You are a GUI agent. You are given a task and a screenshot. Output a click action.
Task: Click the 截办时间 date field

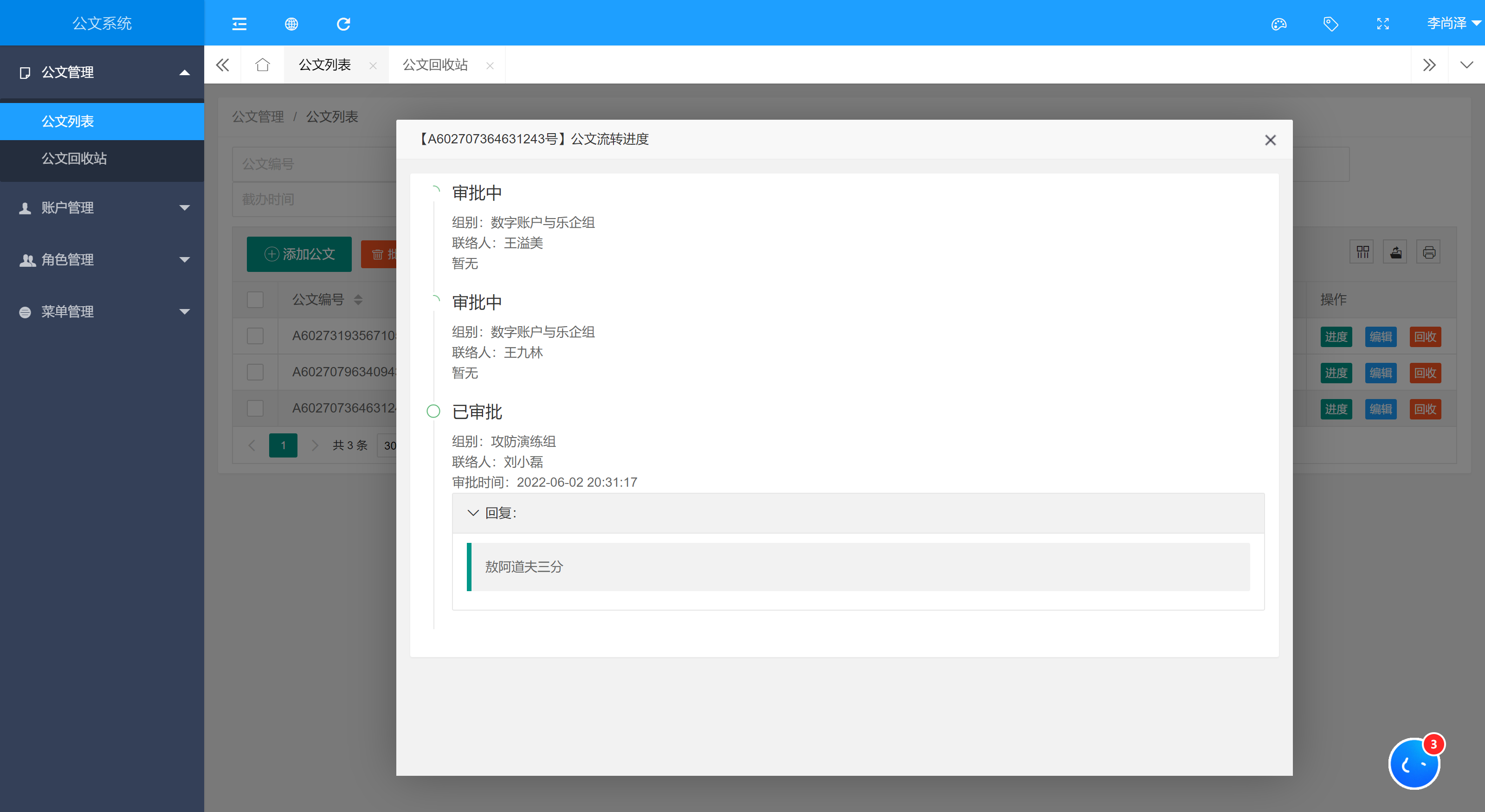(x=314, y=200)
